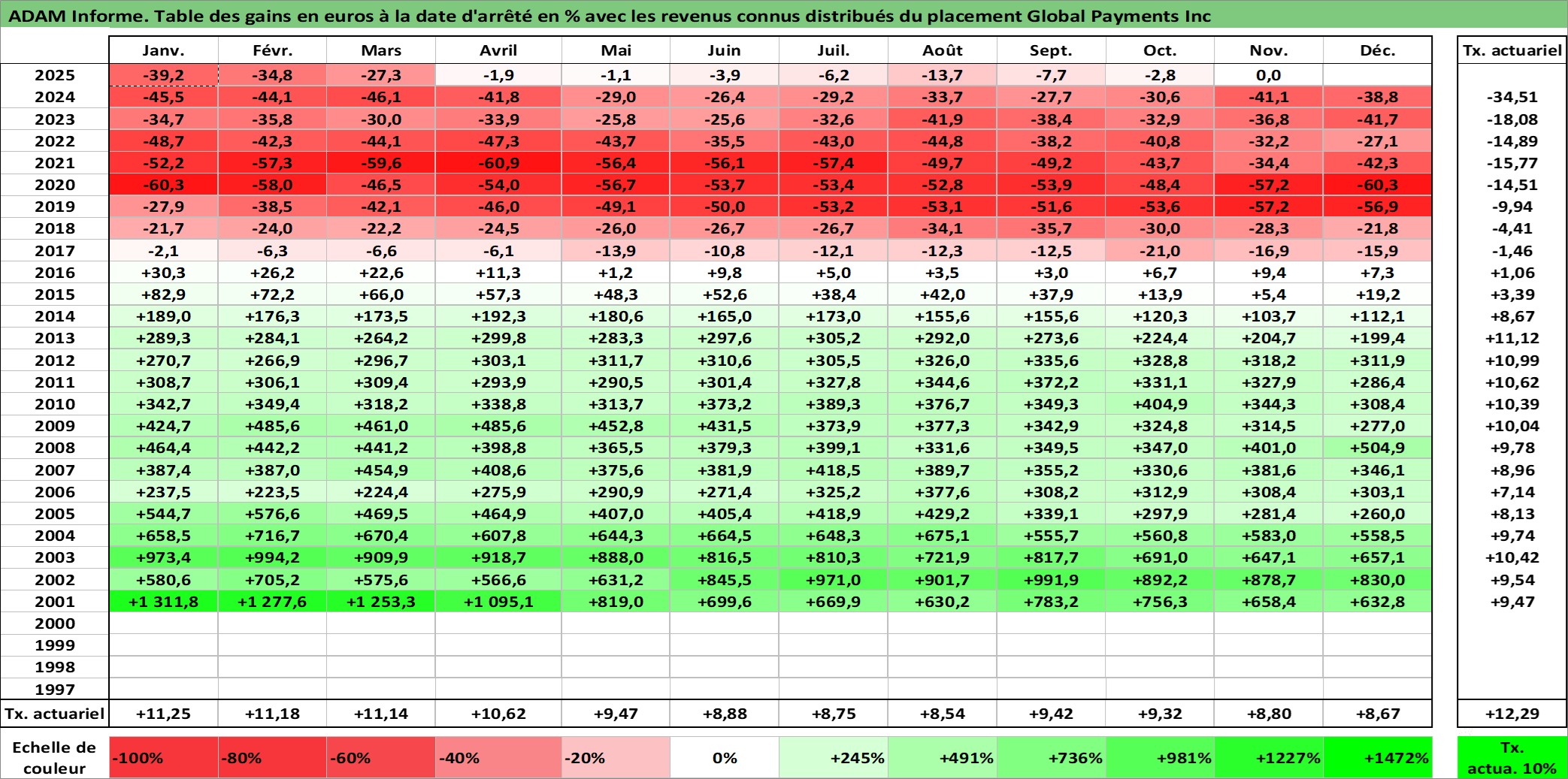This screenshot has width=1568, height=779.
Task: Click the November 2025 value 0,0
Action: 1268,75
